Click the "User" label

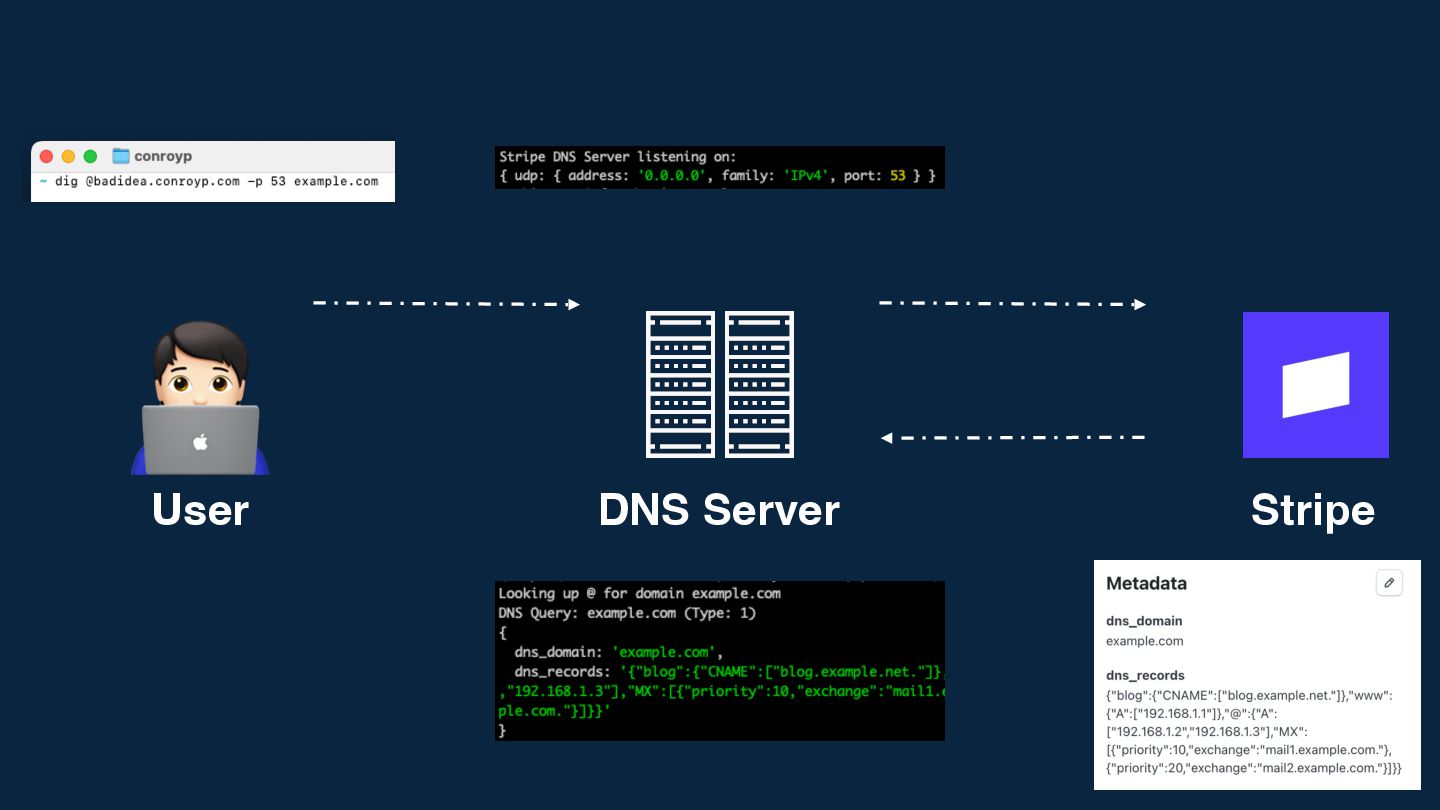tap(200, 510)
